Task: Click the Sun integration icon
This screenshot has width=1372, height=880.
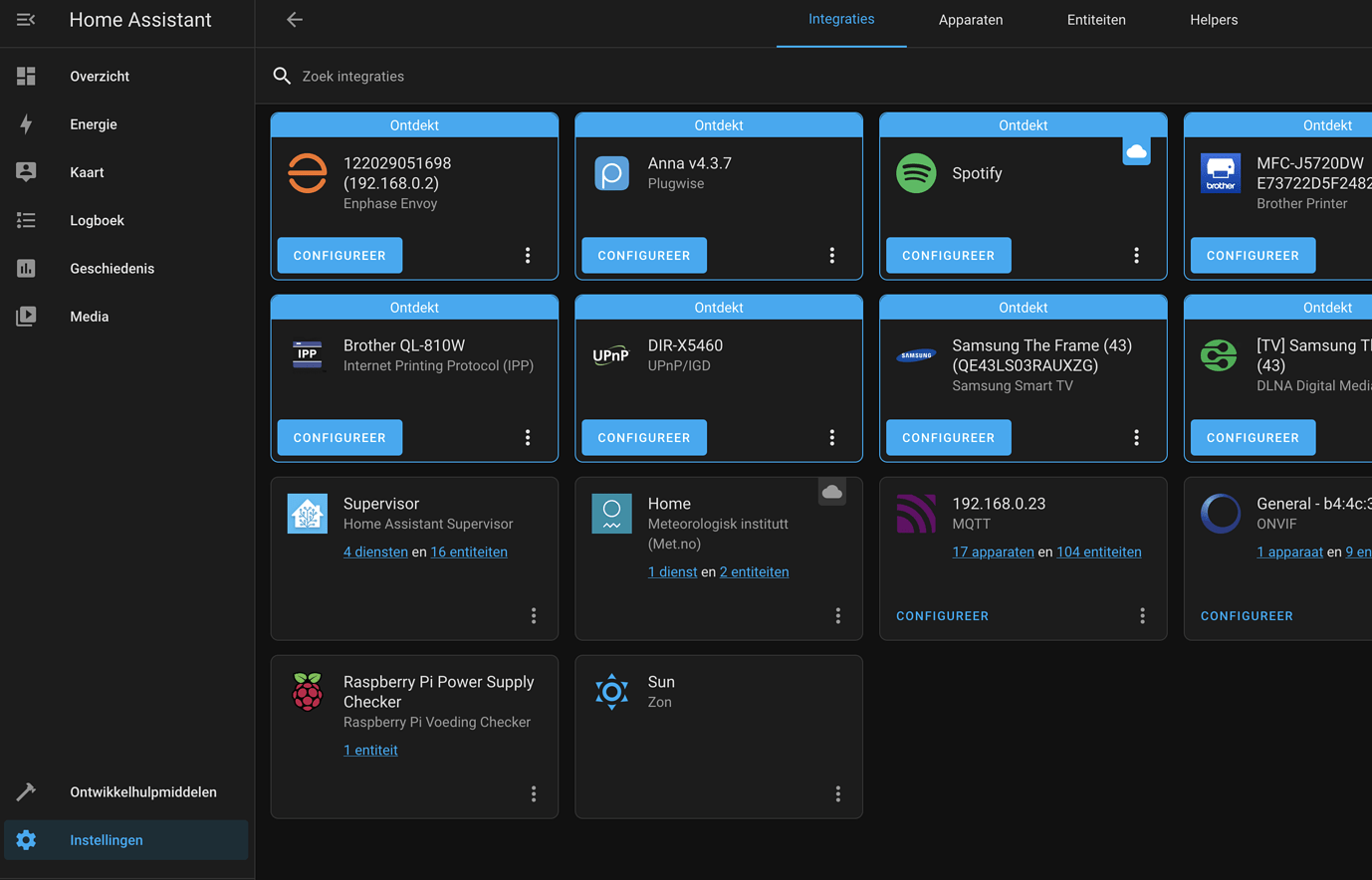Action: (611, 691)
